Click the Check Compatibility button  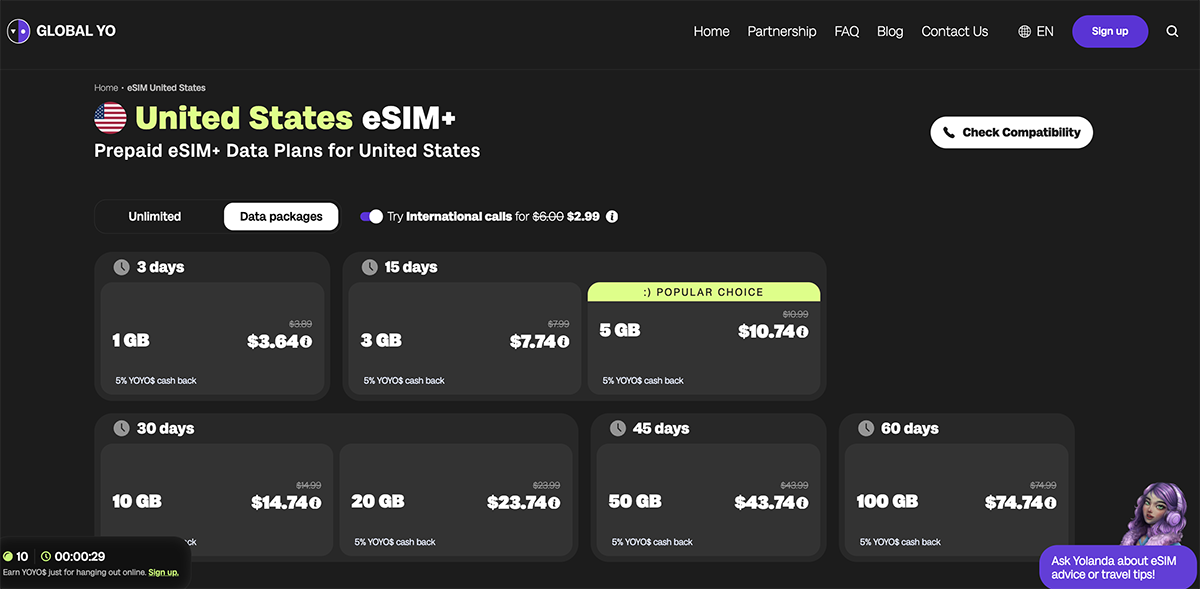pyautogui.click(x=1011, y=132)
